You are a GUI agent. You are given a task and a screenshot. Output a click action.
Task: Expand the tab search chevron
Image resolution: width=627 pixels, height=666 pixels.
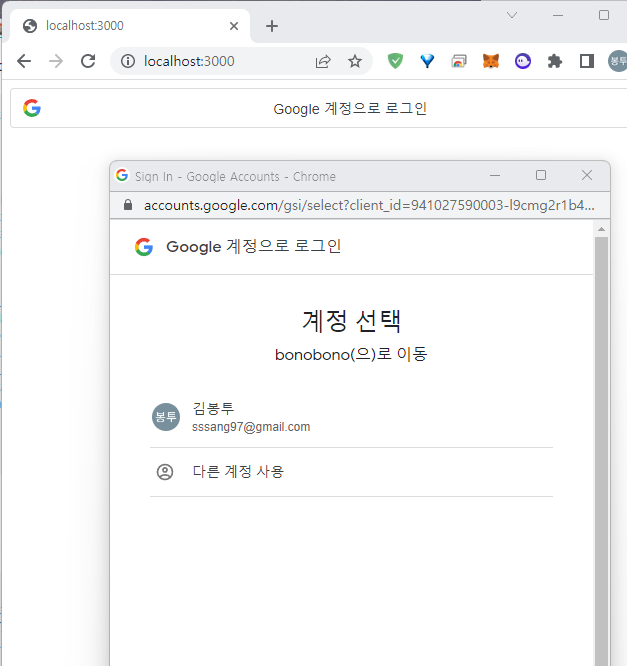point(512,15)
